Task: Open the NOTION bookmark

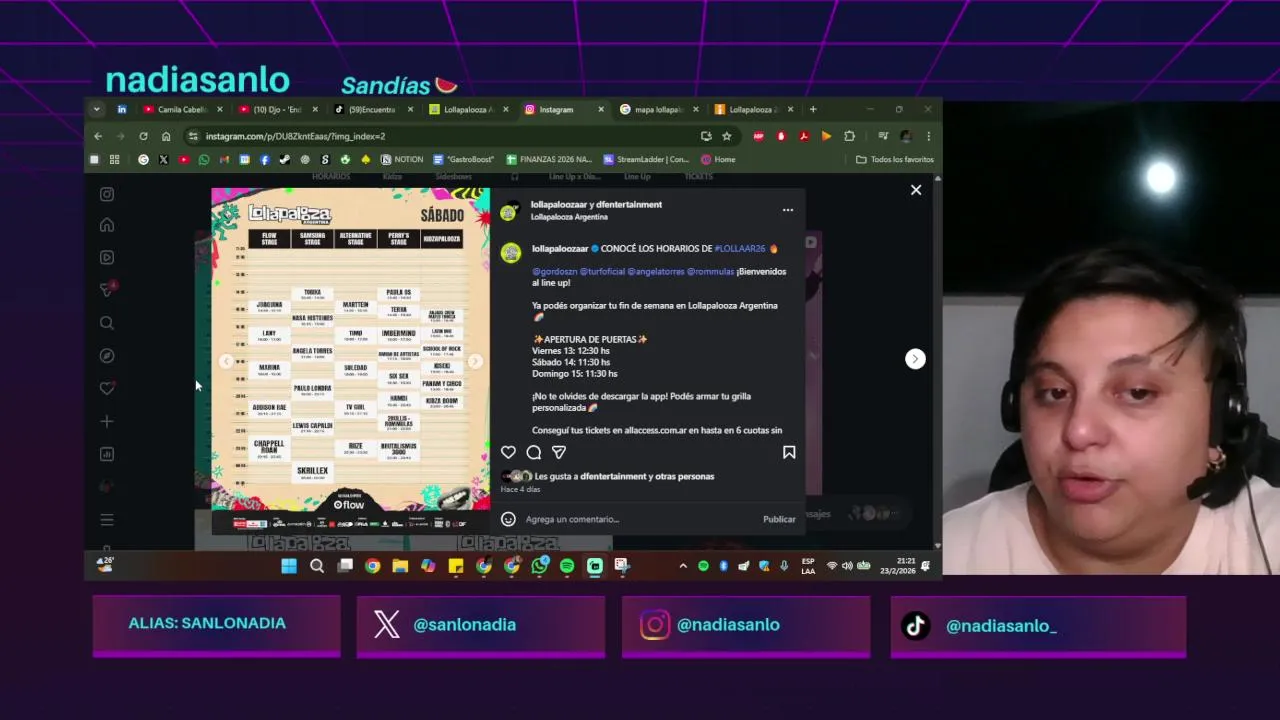Action: coord(402,159)
